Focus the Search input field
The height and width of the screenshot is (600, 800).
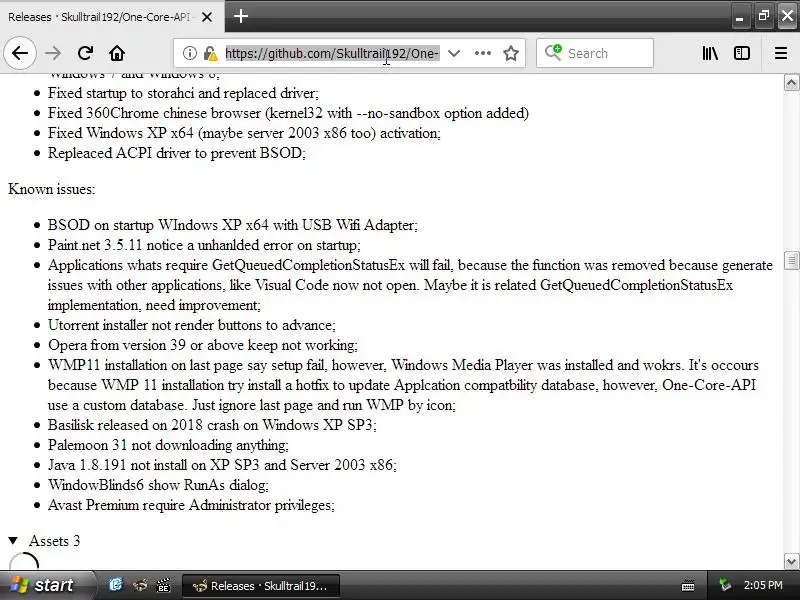click(x=595, y=53)
